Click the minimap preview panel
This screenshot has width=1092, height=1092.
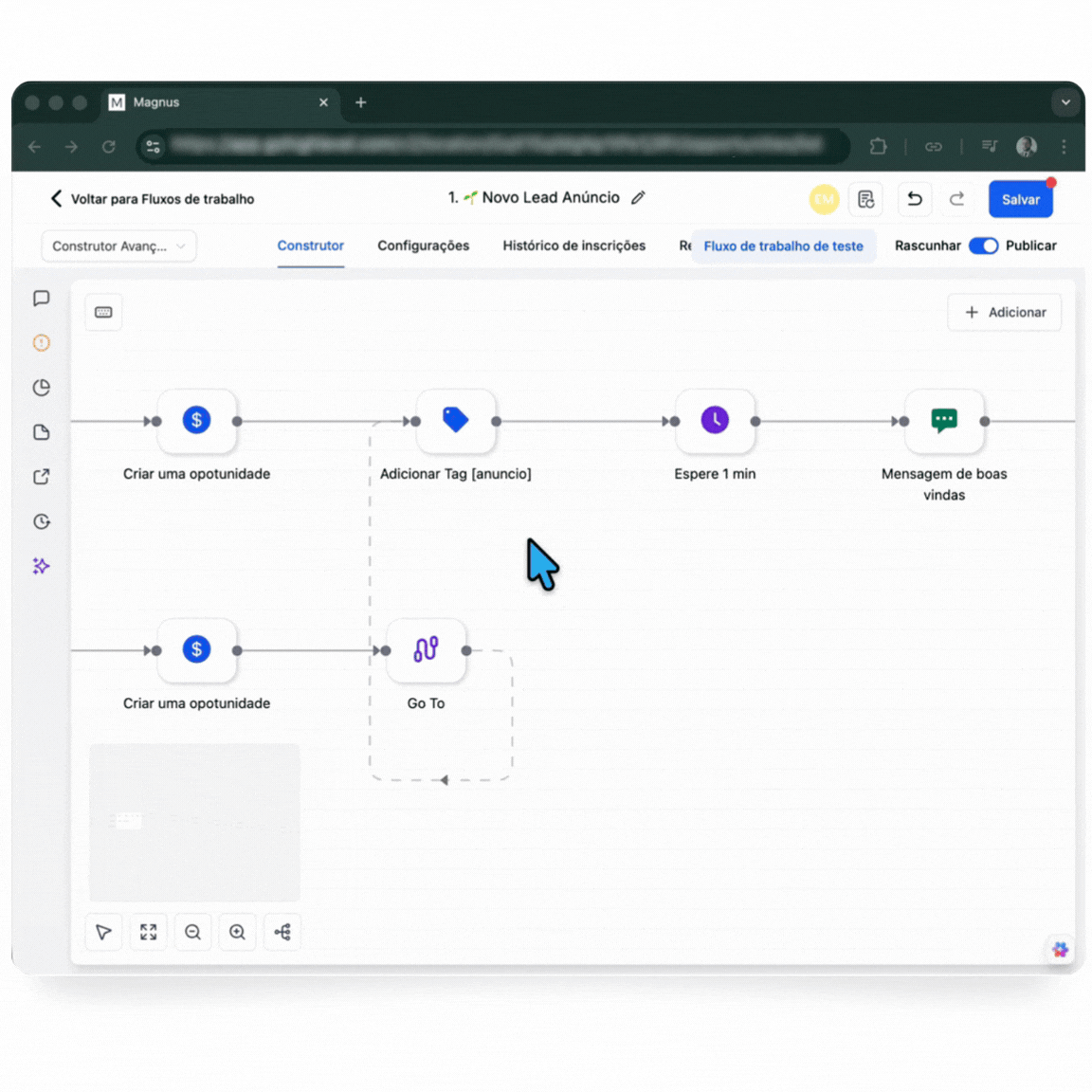pyautogui.click(x=194, y=822)
